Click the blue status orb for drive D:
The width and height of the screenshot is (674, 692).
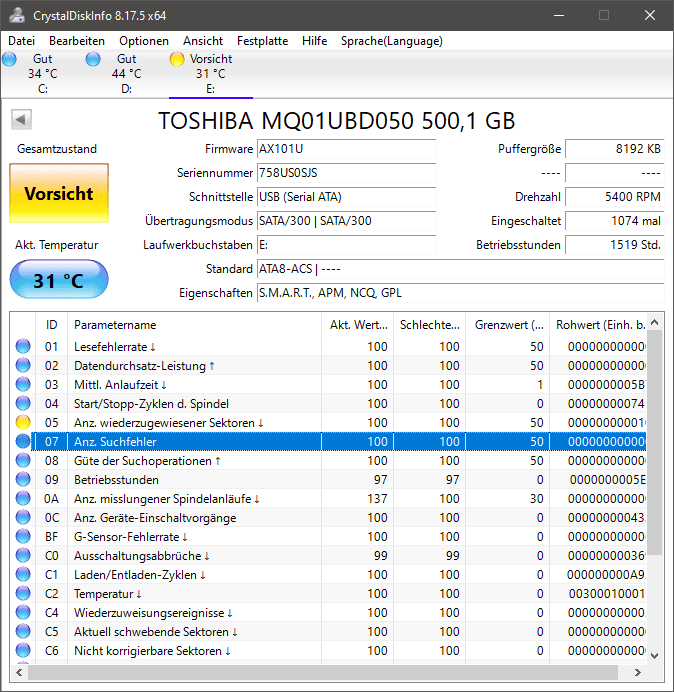coord(93,59)
